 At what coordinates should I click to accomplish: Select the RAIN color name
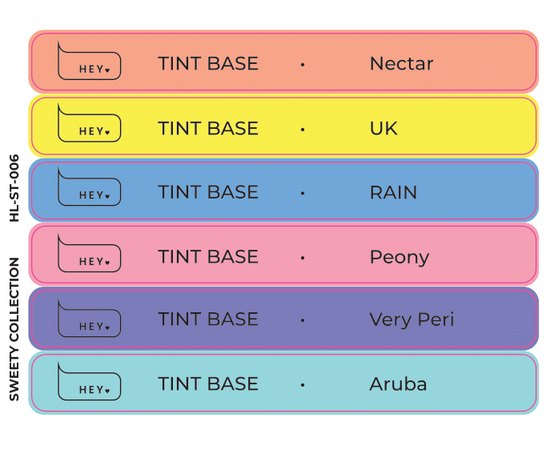(x=394, y=193)
